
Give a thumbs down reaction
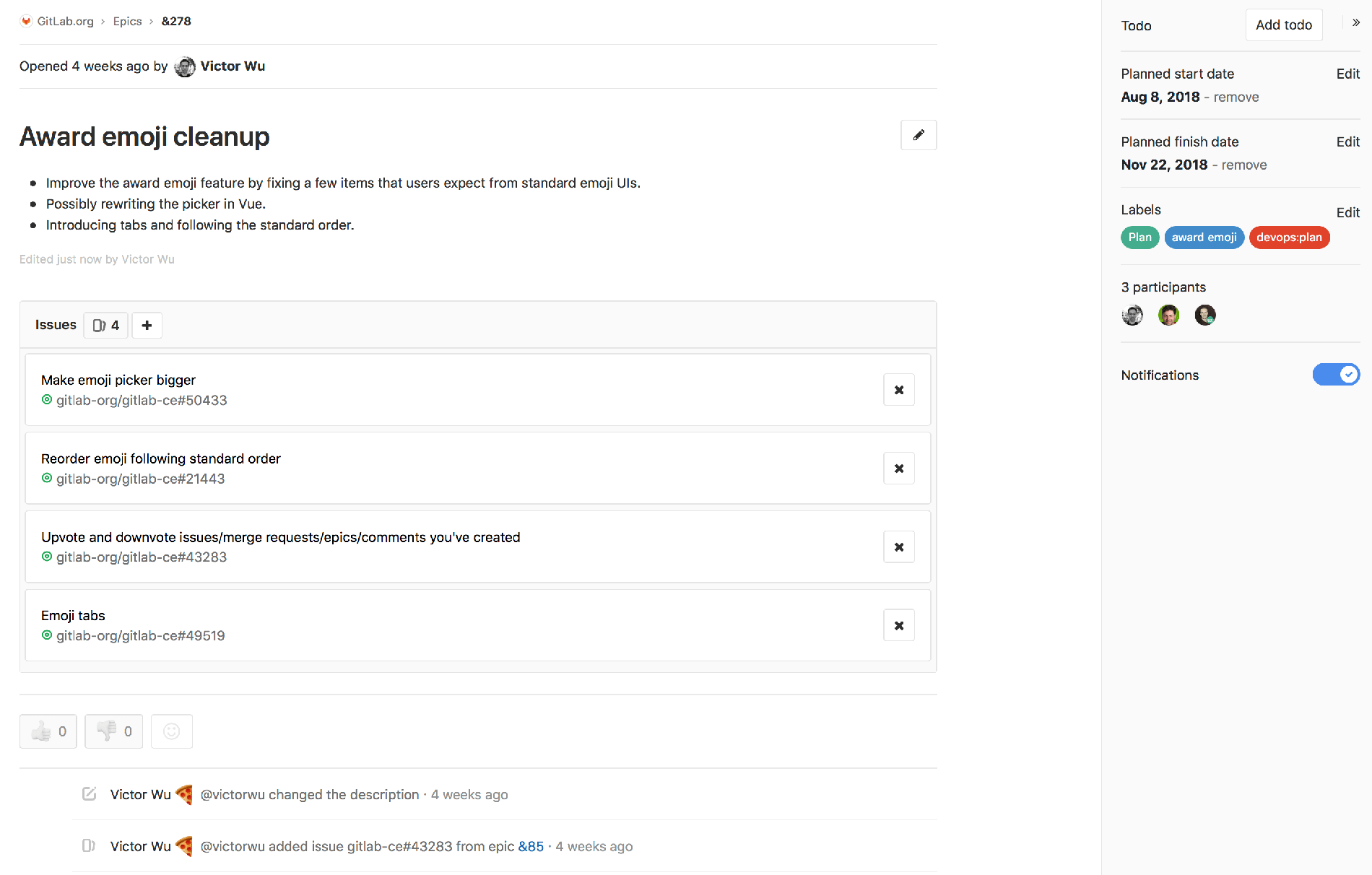[x=114, y=731]
